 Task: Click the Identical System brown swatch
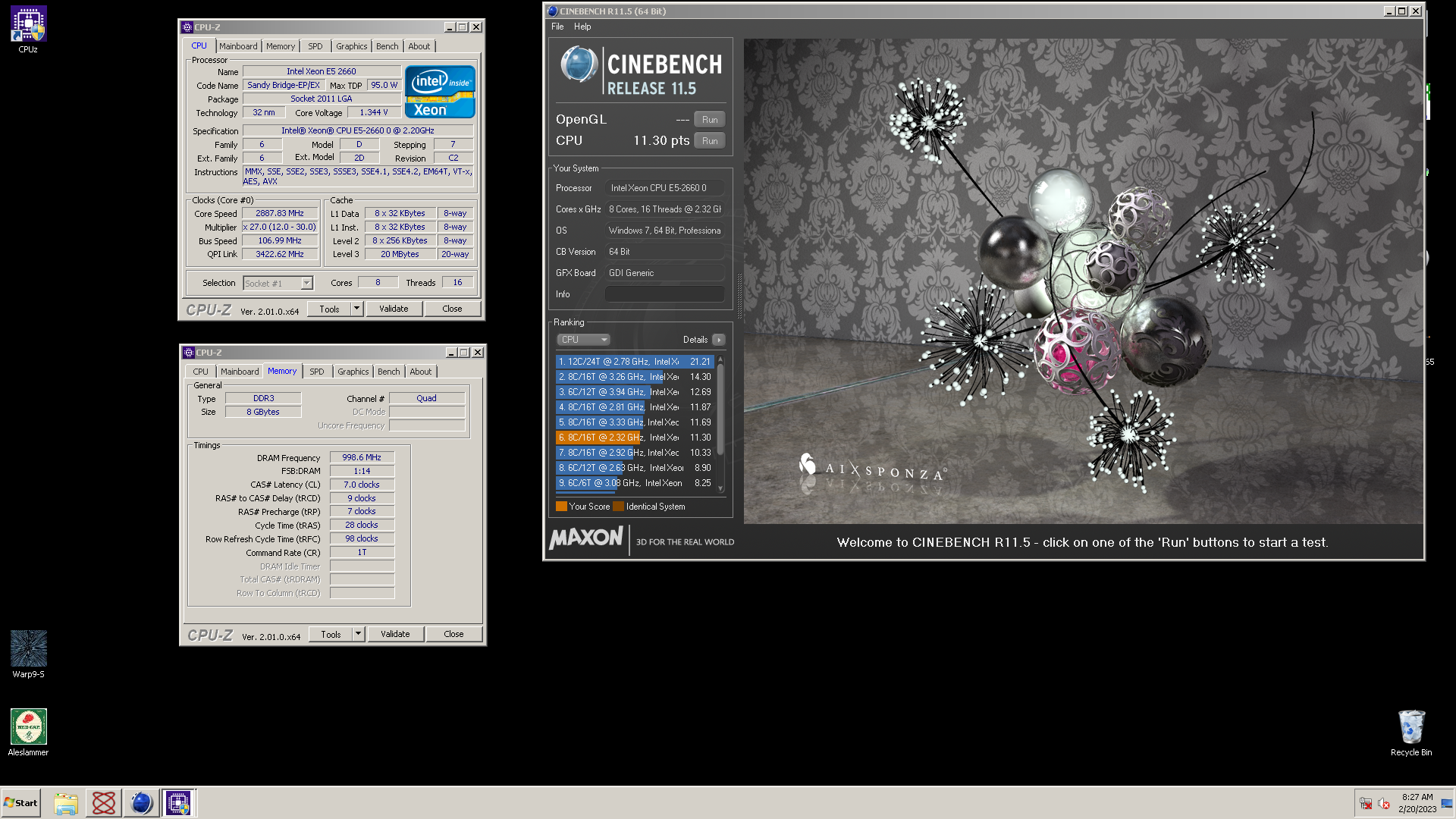coord(618,507)
